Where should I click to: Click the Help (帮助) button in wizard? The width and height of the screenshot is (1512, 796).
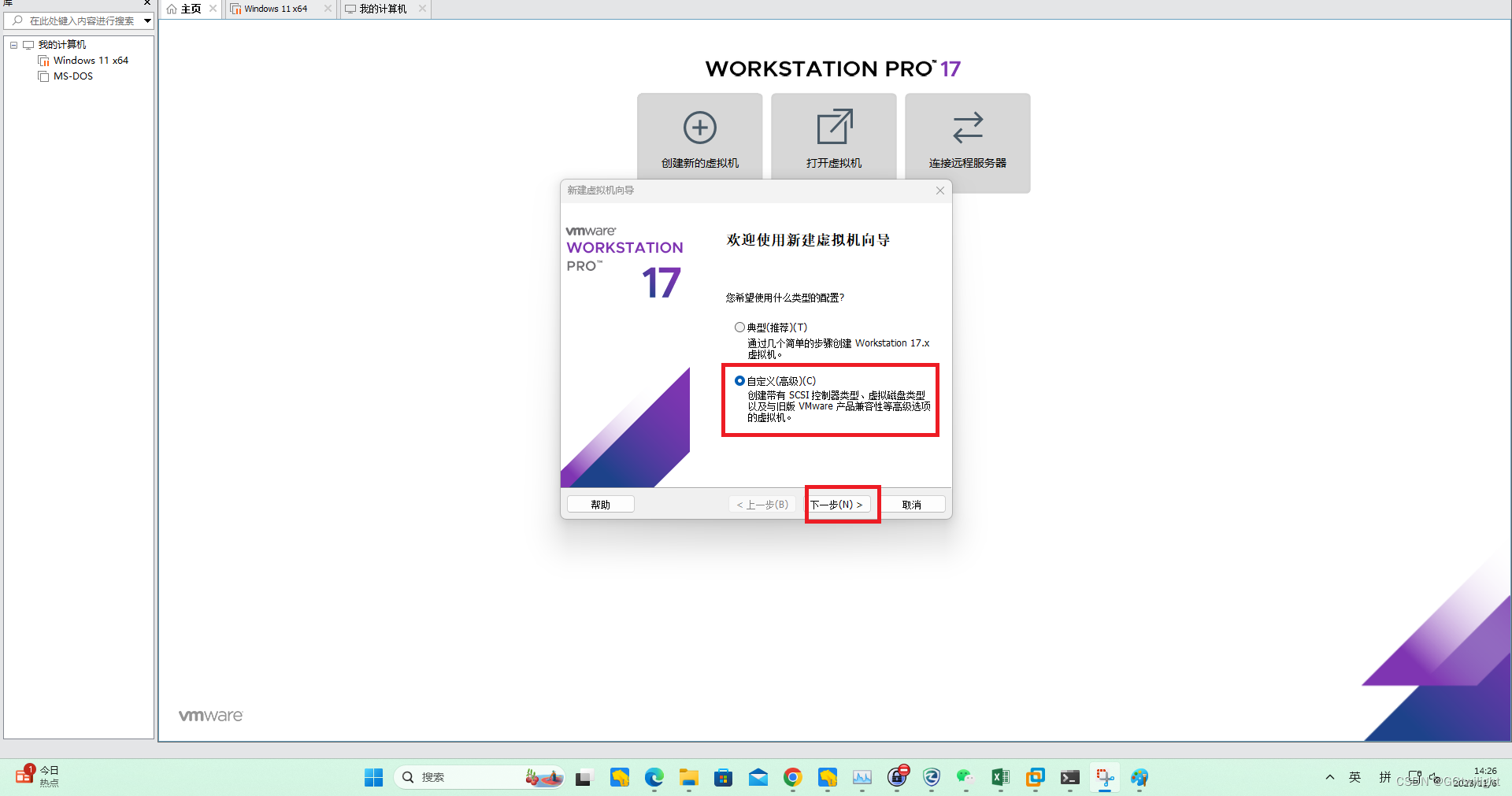click(x=601, y=505)
